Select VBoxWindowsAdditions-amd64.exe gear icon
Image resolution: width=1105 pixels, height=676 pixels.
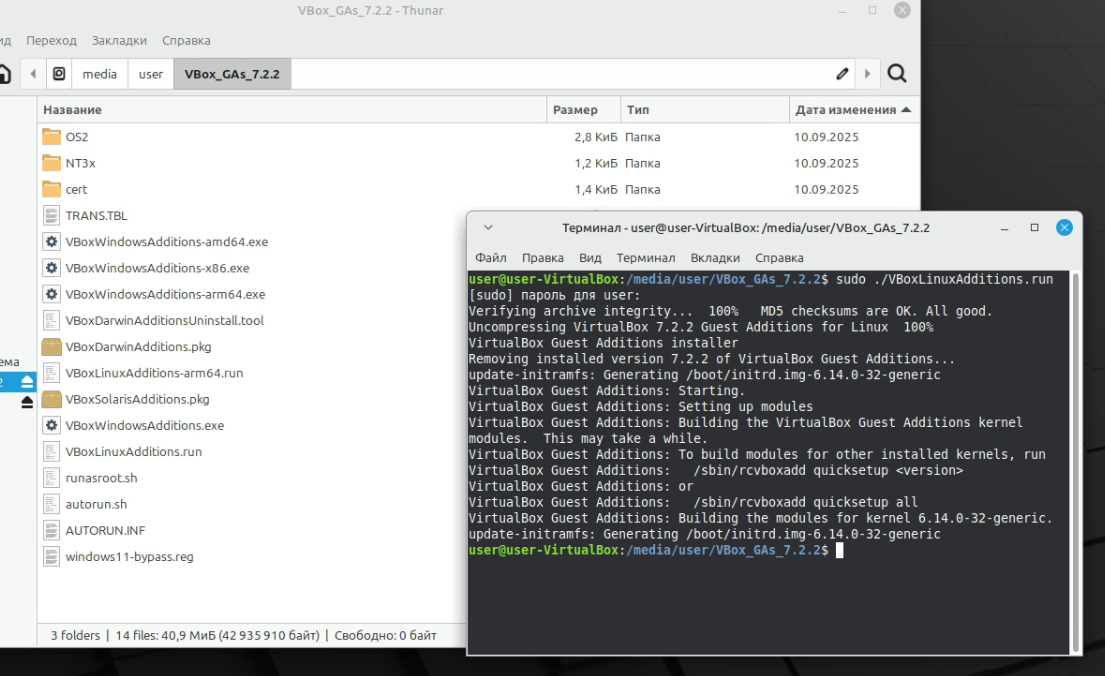(52, 242)
